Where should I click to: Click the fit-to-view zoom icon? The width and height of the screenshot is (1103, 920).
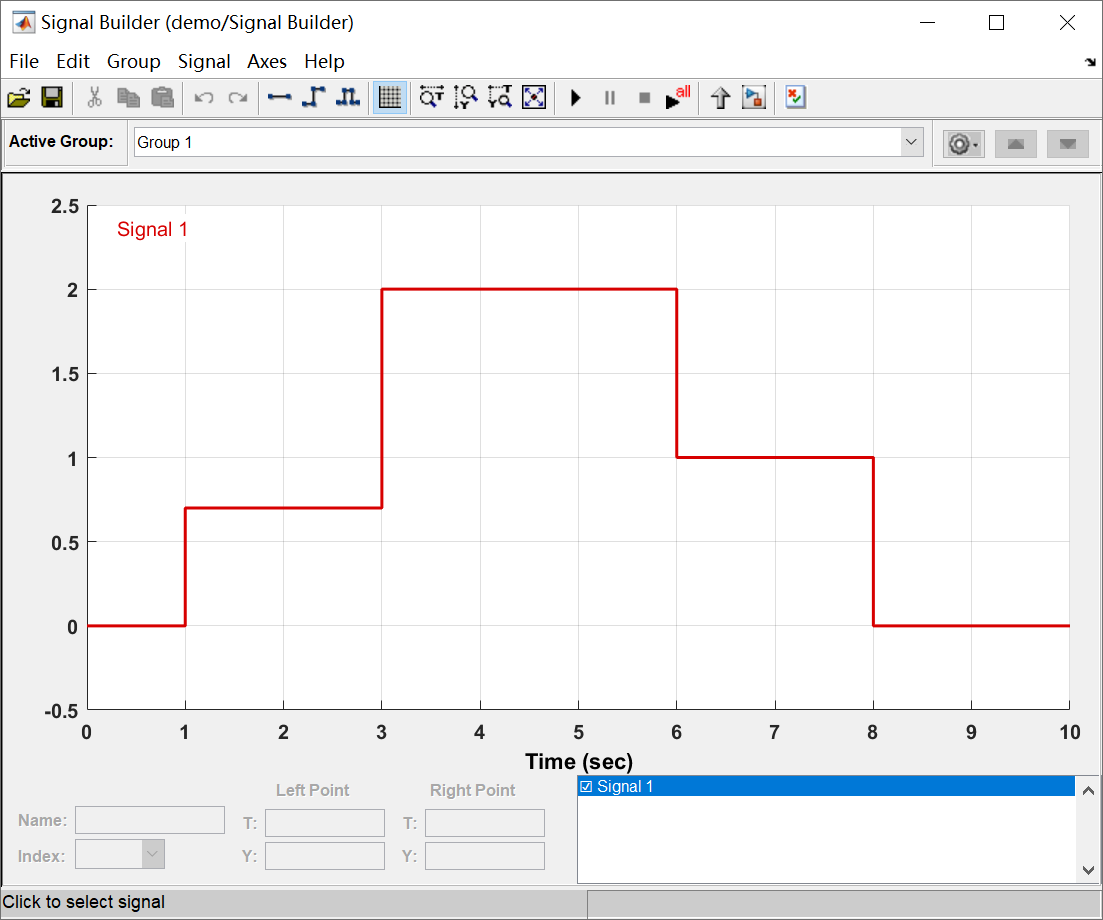coord(534,97)
